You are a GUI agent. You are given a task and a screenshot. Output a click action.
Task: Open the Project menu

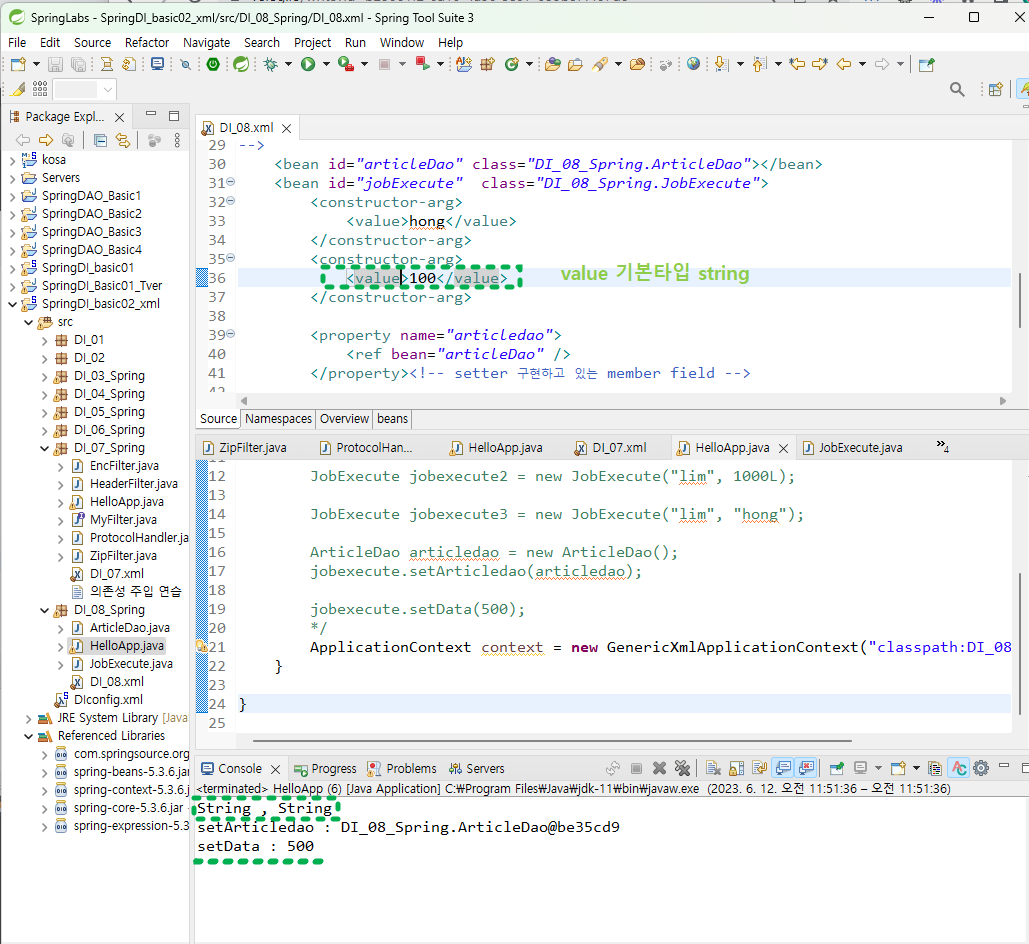click(312, 43)
